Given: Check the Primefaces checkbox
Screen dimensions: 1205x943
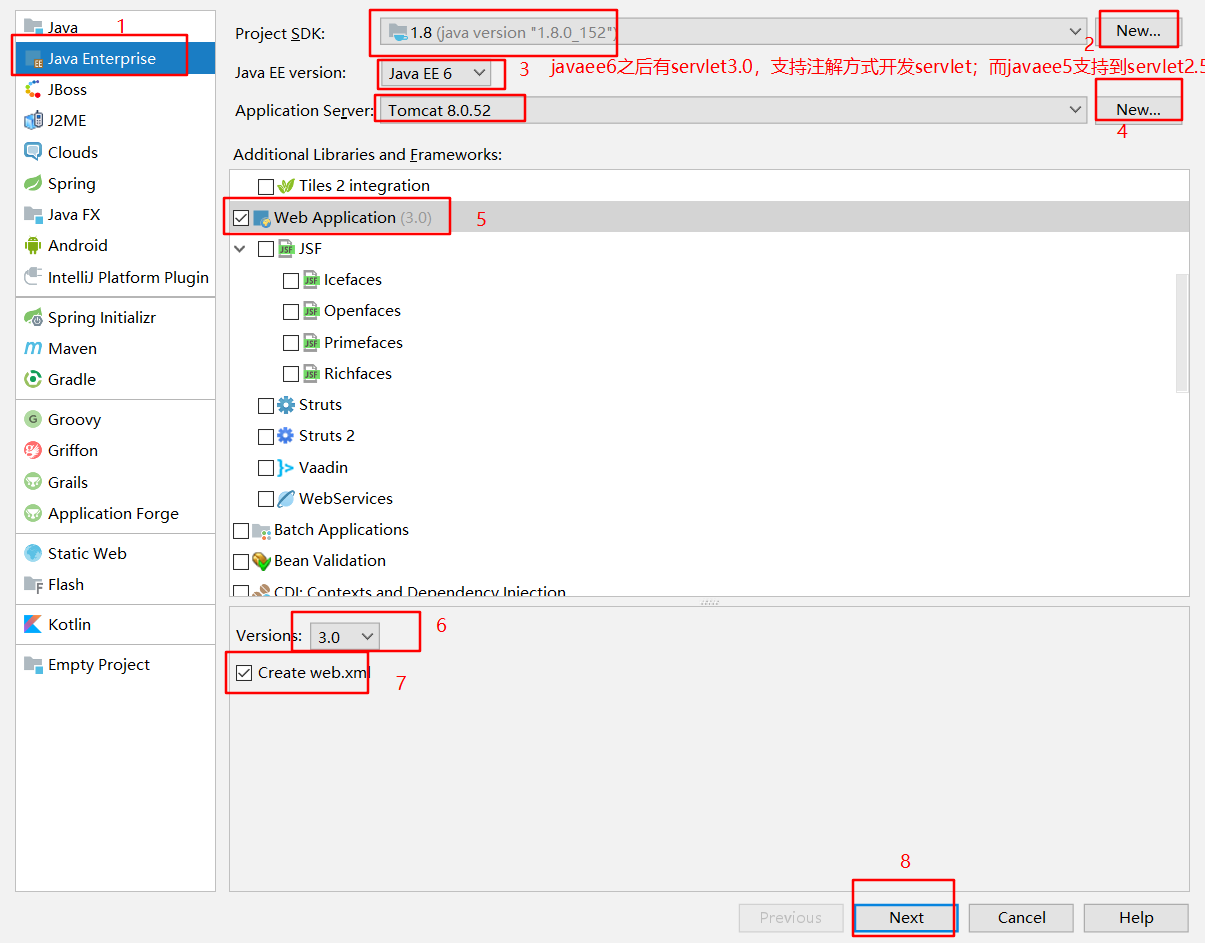Looking at the screenshot, I should tap(291, 343).
